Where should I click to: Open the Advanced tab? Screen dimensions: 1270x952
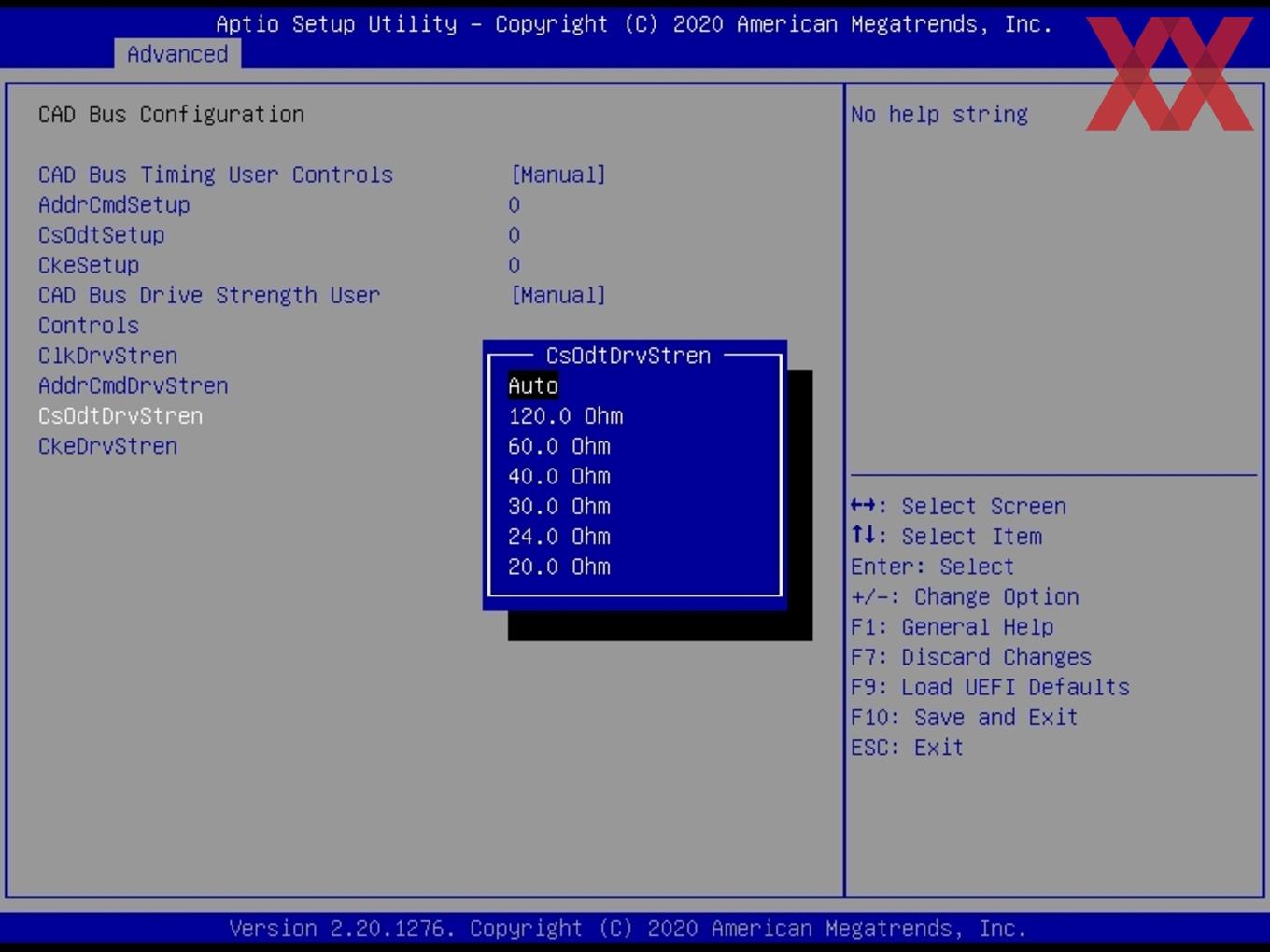(x=177, y=54)
